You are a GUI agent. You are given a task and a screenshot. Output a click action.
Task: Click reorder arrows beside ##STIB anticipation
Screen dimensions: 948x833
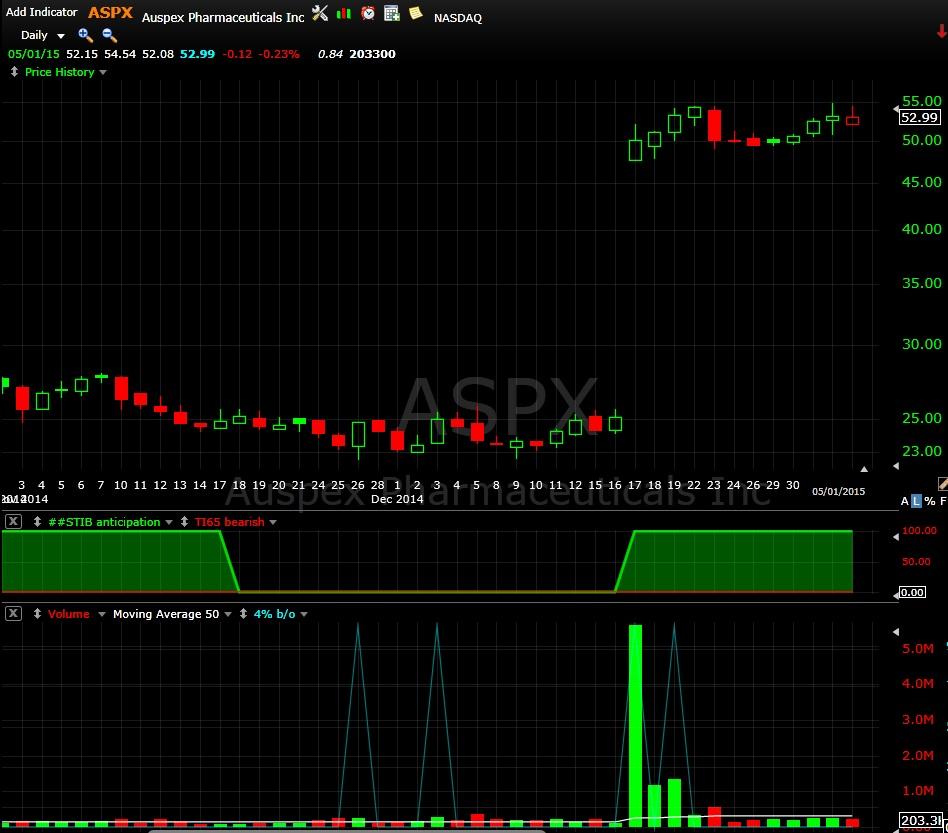tap(37, 522)
